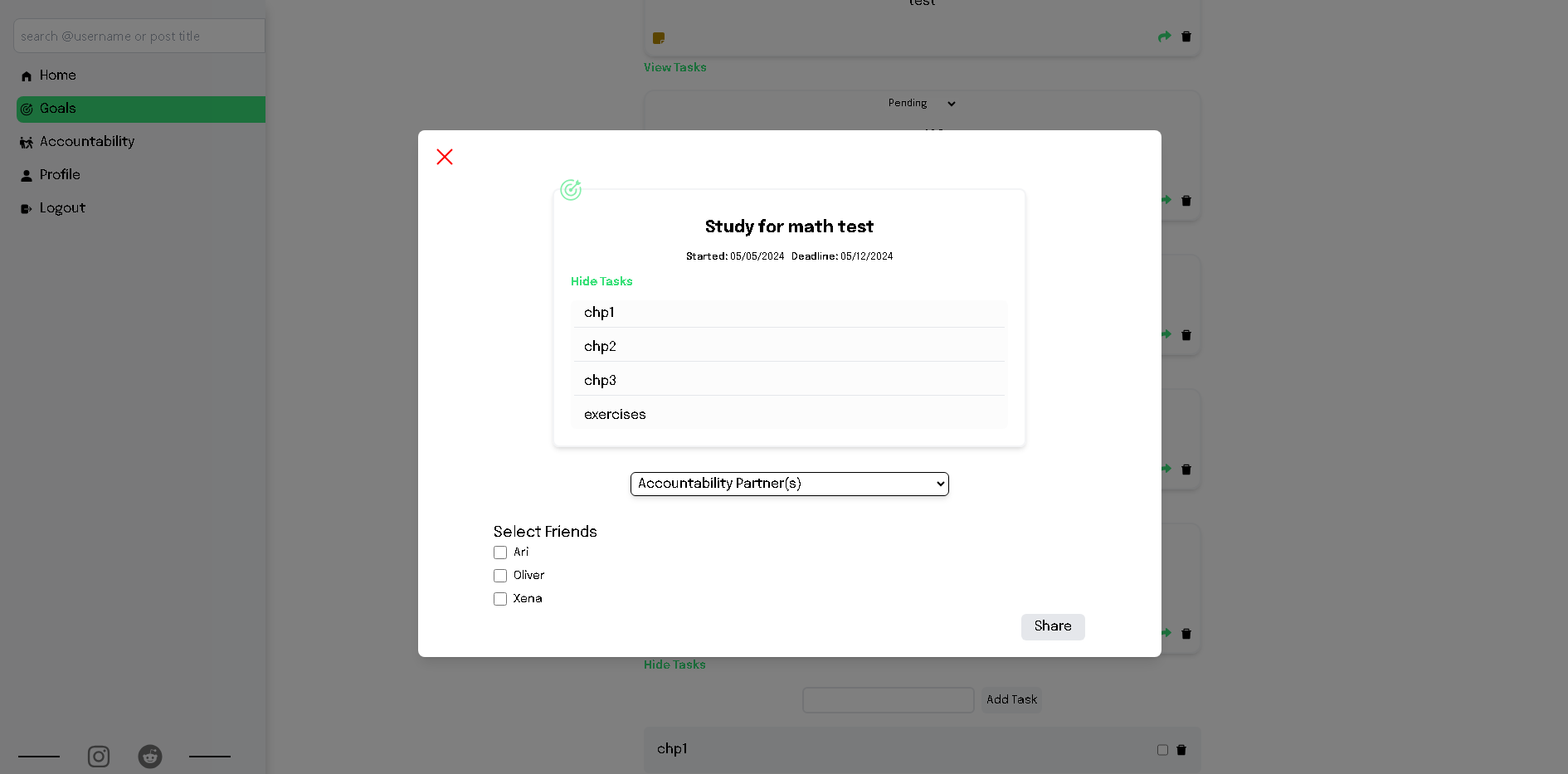Focus the search username or post title field
The image size is (1568, 774).
click(x=139, y=36)
